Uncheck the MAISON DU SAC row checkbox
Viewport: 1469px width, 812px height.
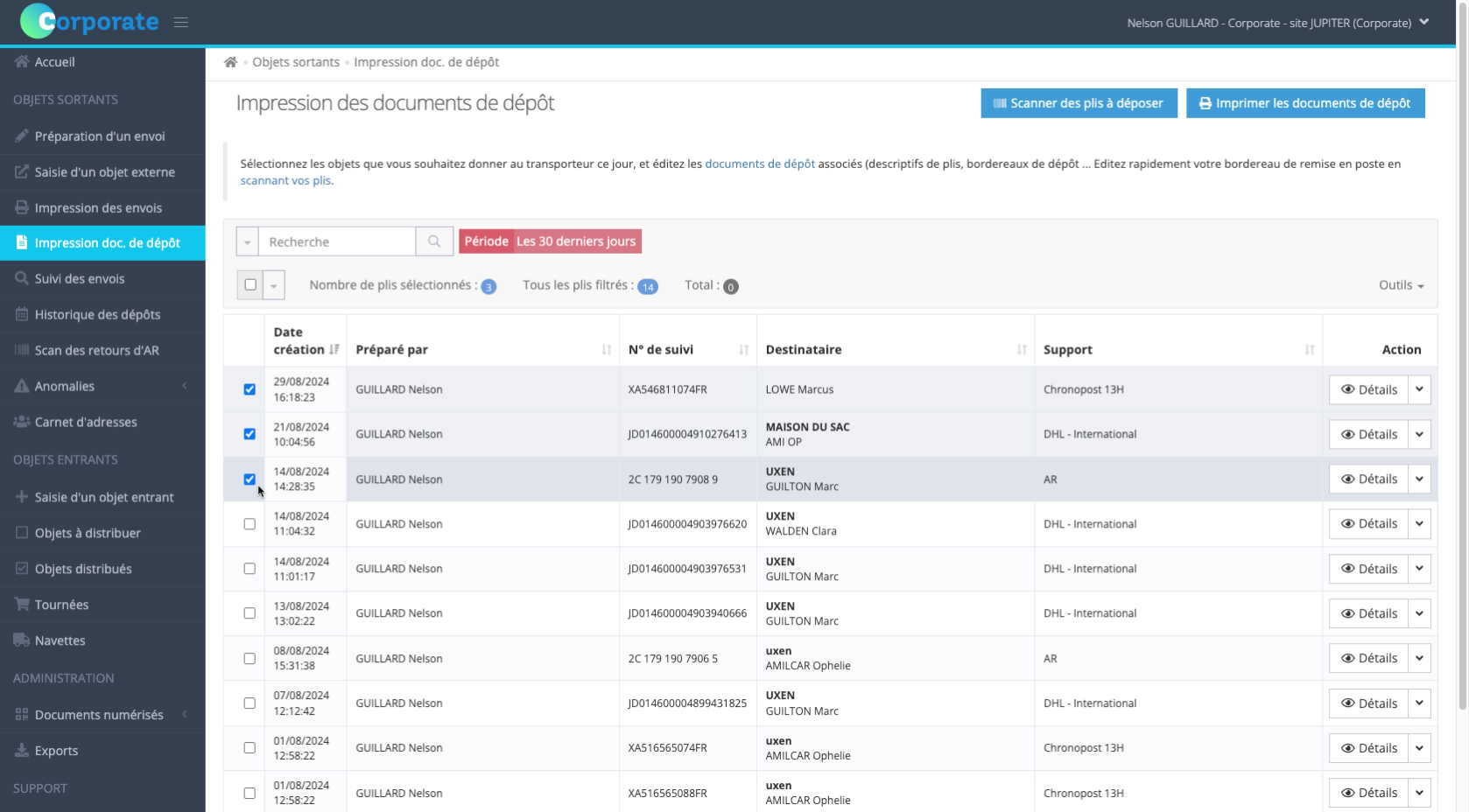[x=250, y=434]
